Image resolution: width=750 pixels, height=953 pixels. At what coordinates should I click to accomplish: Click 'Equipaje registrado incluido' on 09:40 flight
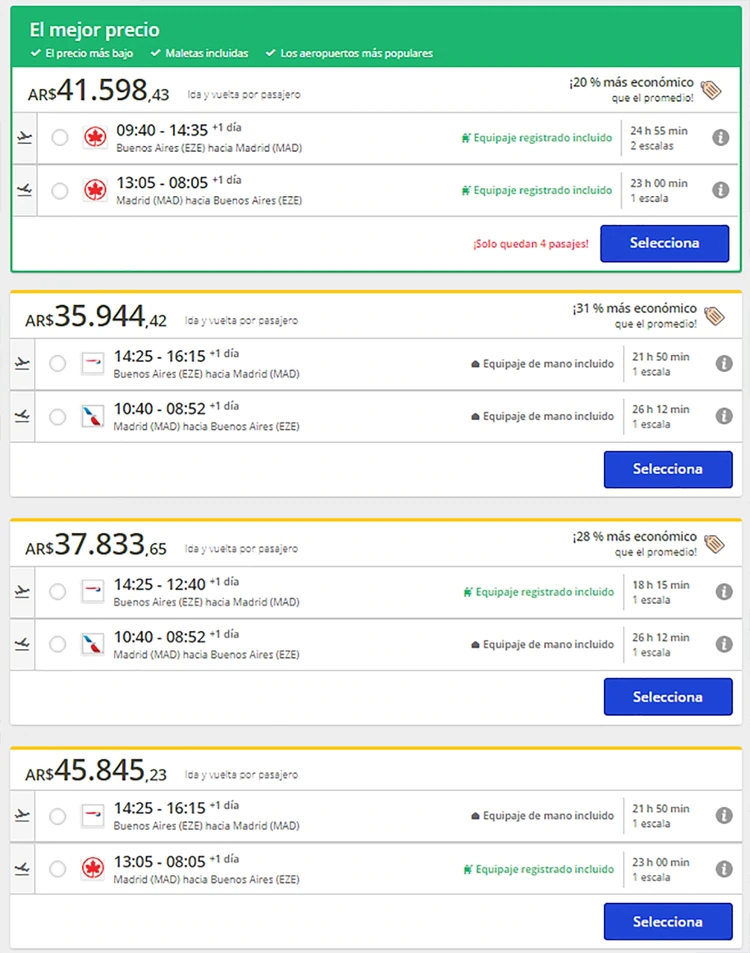click(x=536, y=138)
